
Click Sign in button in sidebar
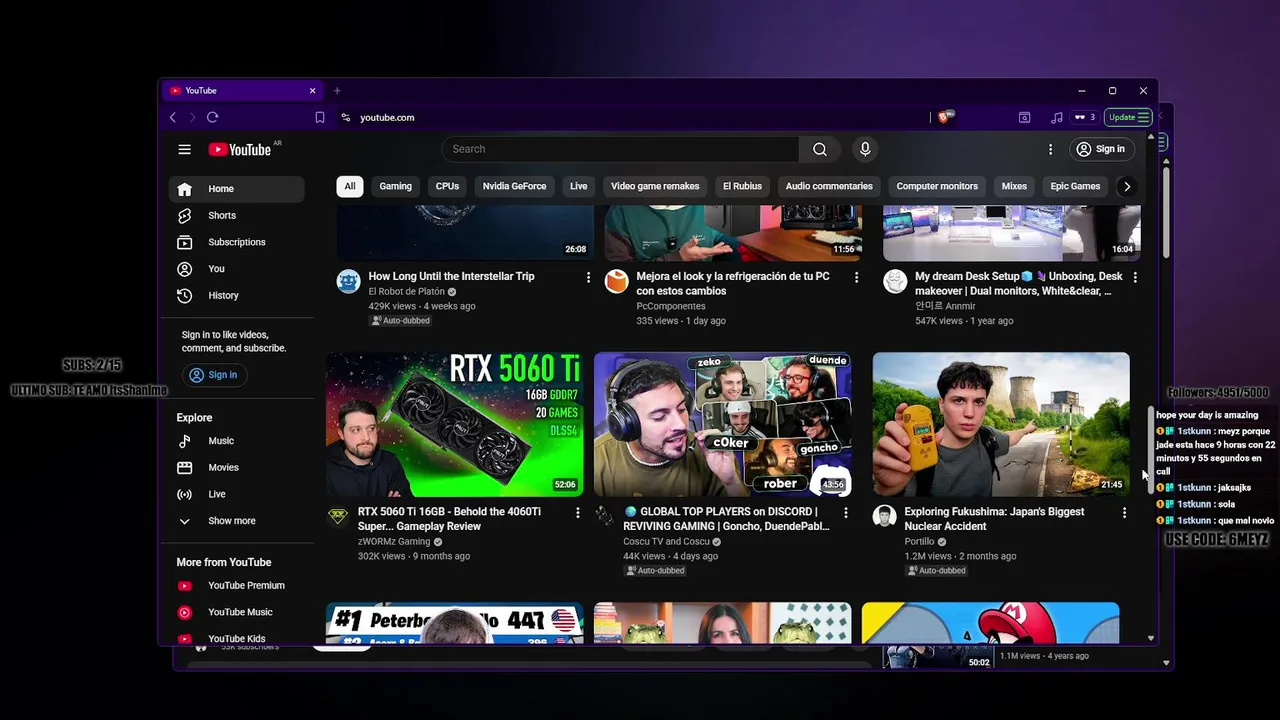(x=214, y=375)
